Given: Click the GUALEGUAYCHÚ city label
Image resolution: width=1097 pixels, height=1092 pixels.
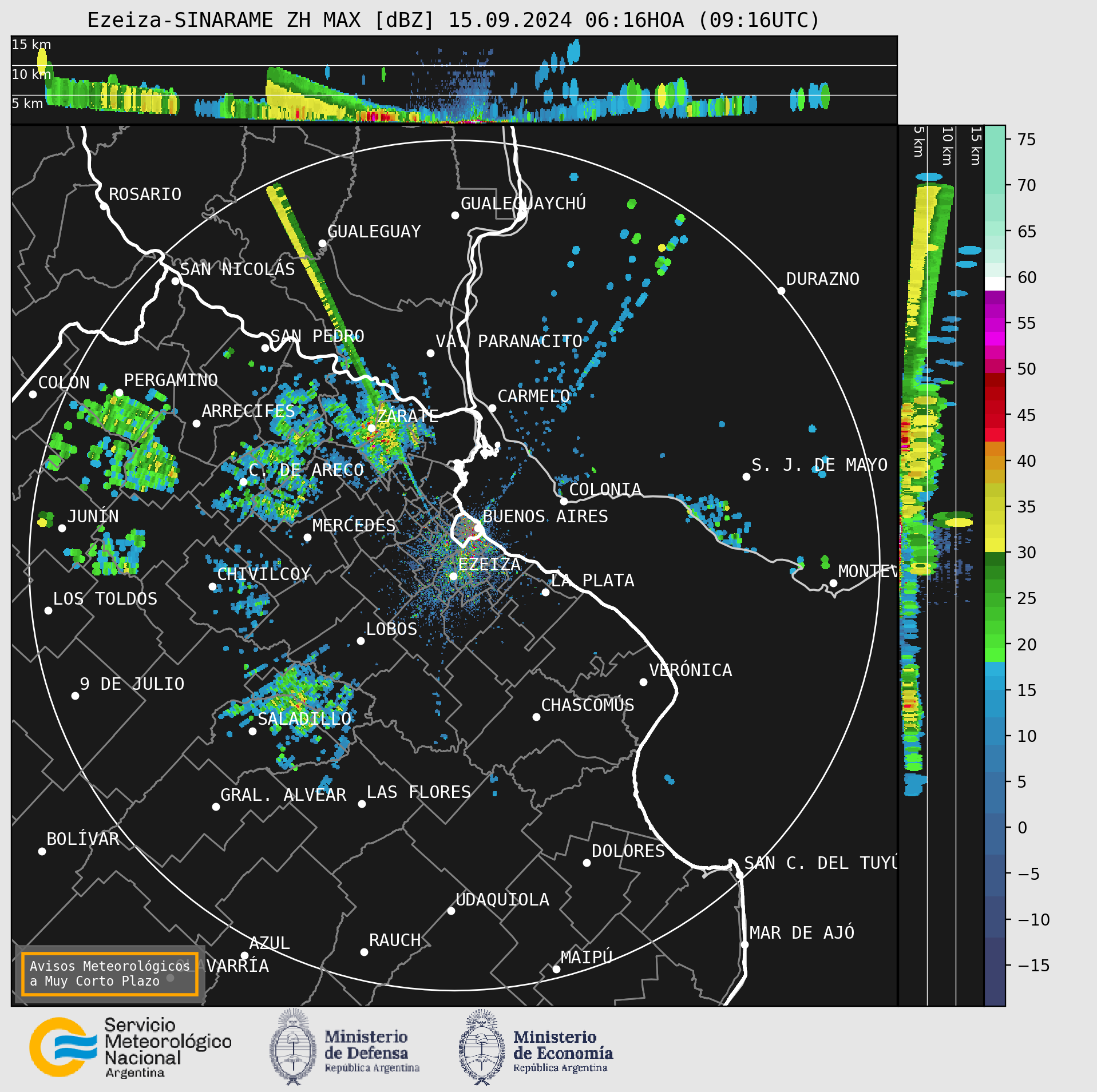Looking at the screenshot, I should 523,203.
